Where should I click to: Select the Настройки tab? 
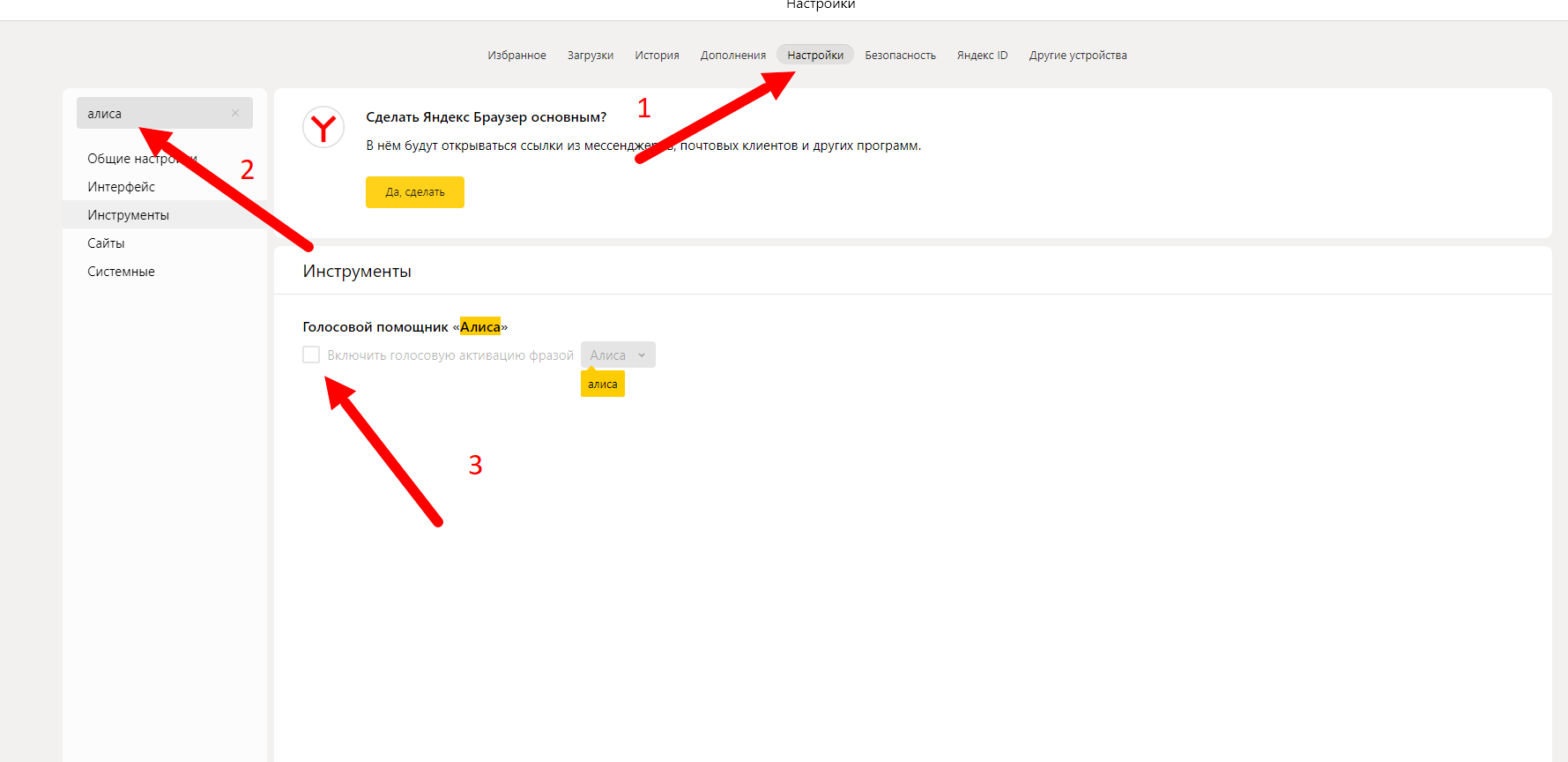[815, 55]
